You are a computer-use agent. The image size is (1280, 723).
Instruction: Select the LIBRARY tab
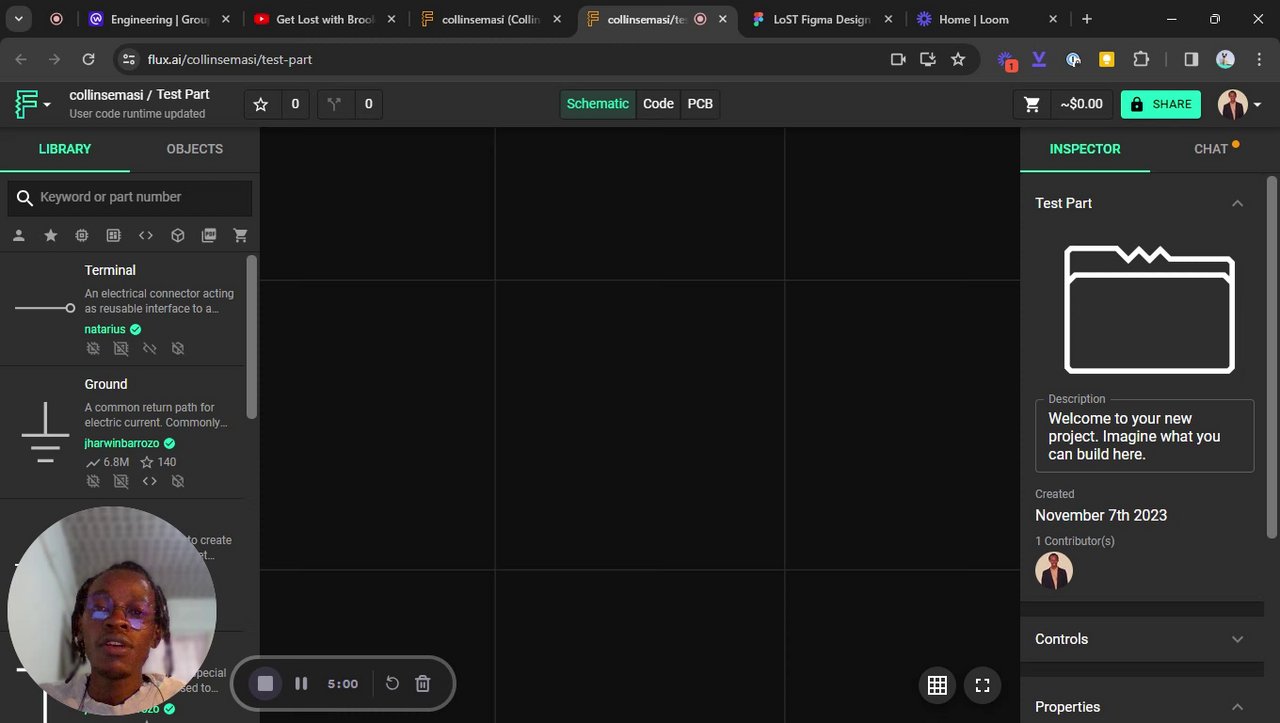pyautogui.click(x=65, y=149)
